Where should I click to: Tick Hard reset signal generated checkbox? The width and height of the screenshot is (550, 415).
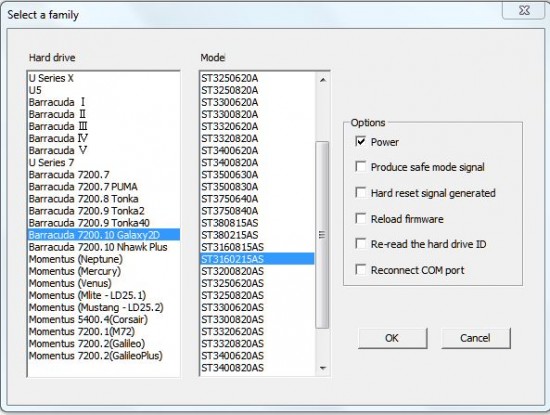pyautogui.click(x=361, y=192)
